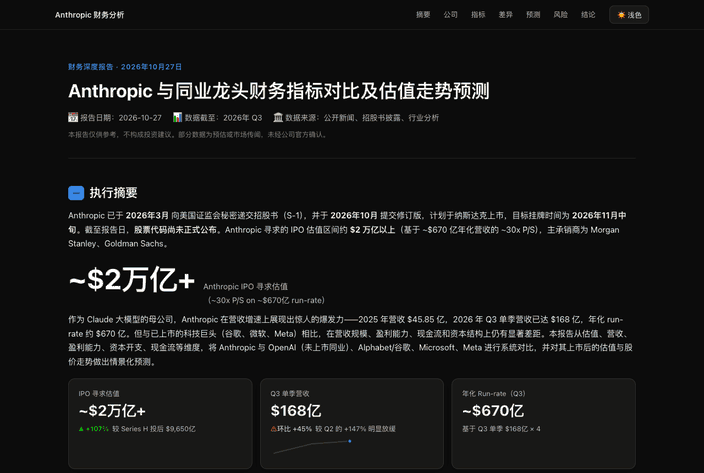Click the bank building icon beside 数据来源
Screen dimensions: 704x473
[x=278, y=118]
